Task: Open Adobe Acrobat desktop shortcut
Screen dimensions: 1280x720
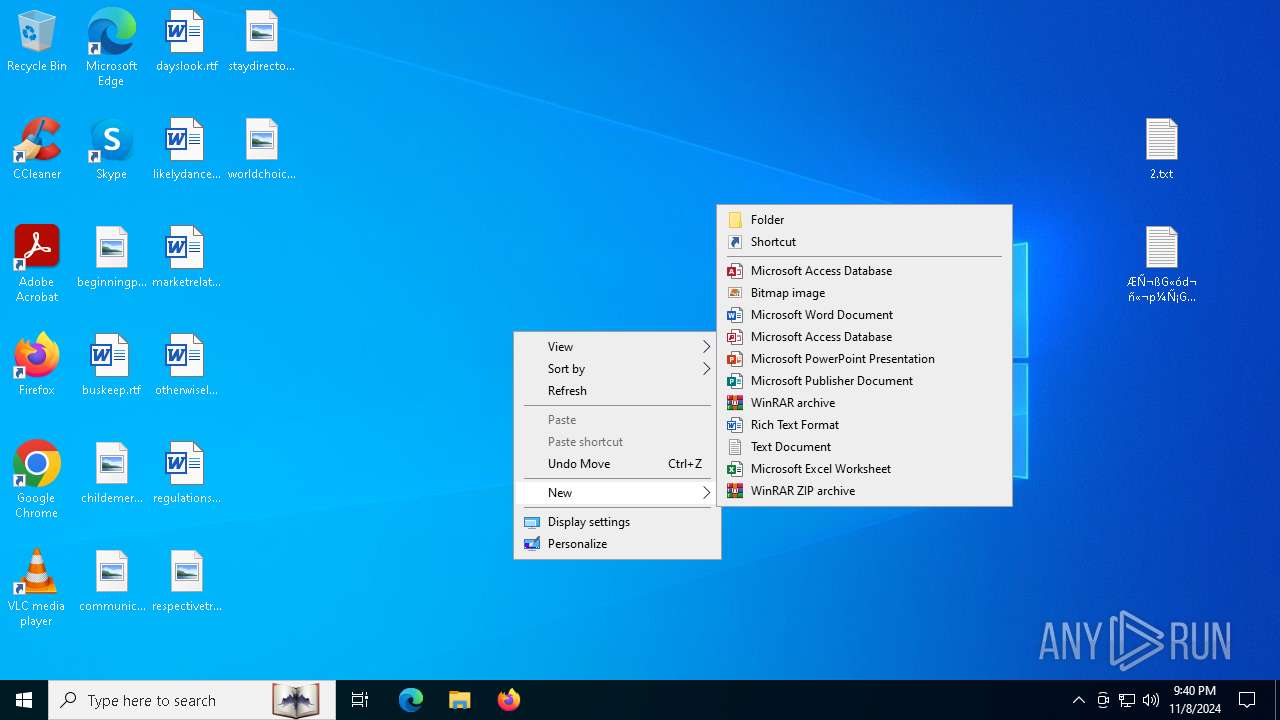Action: click(x=37, y=264)
